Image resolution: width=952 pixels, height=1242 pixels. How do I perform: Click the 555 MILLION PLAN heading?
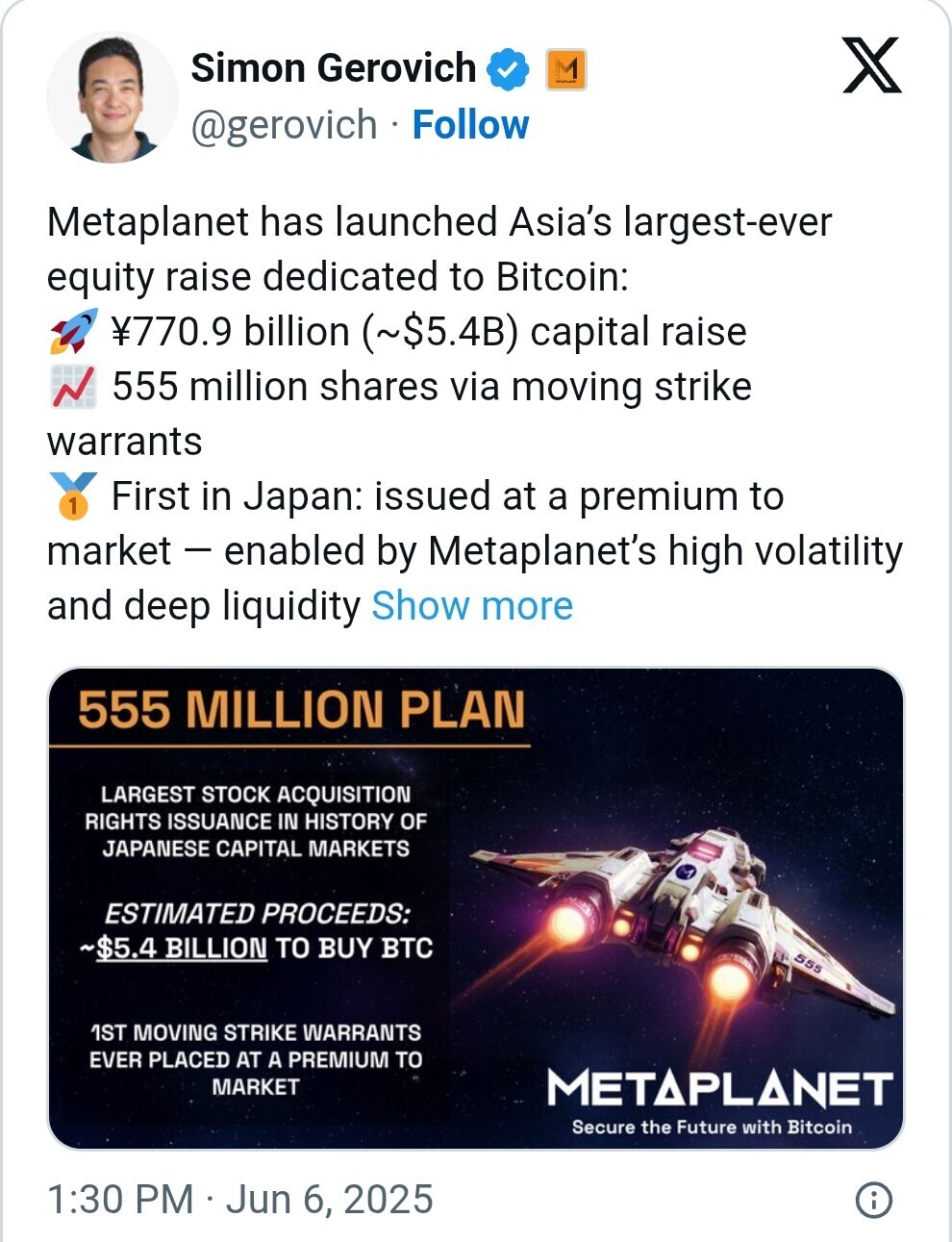tap(301, 710)
